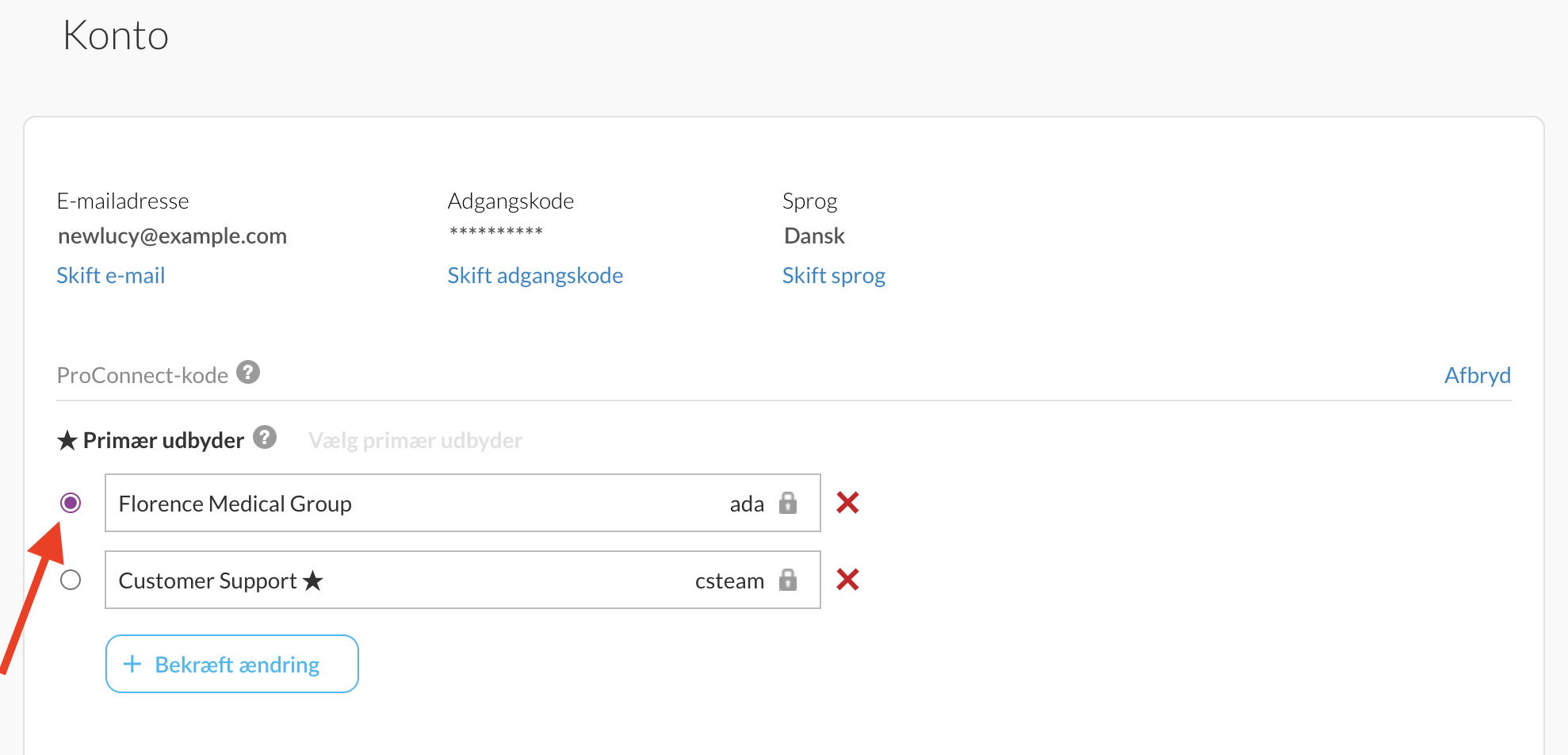Viewport: 1568px width, 755px height.
Task: Click the Sprog label
Action: click(809, 201)
